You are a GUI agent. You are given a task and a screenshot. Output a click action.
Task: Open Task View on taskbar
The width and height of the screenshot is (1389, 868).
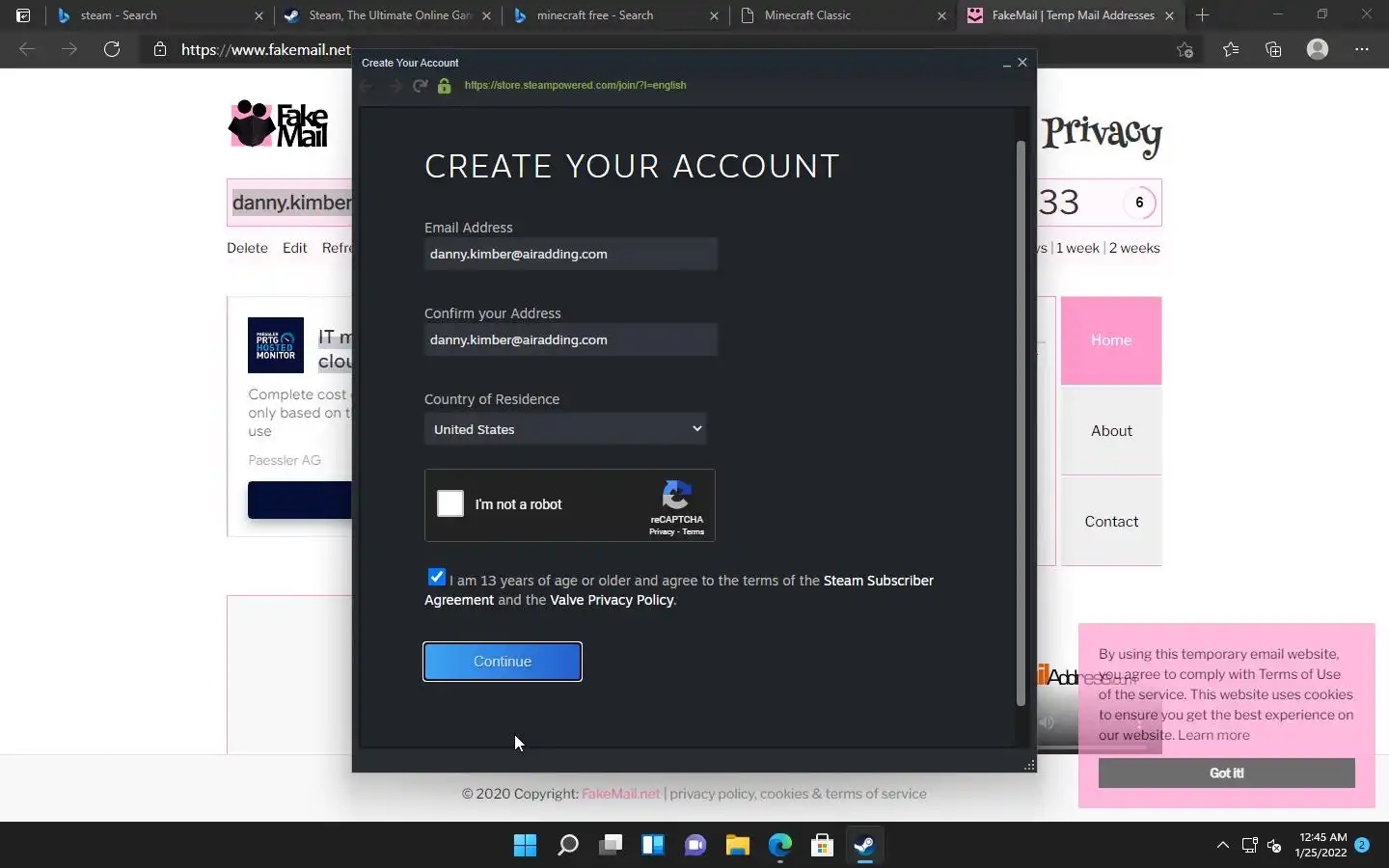pos(610,846)
